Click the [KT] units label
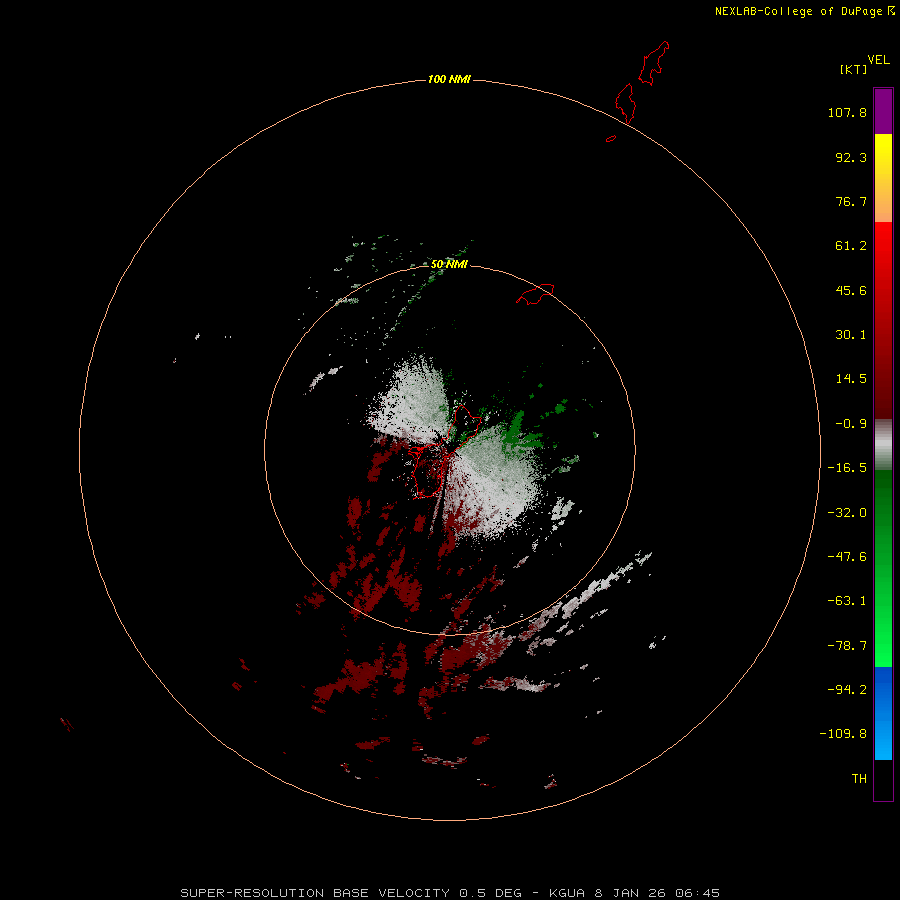The width and height of the screenshot is (900, 900). pyautogui.click(x=854, y=69)
